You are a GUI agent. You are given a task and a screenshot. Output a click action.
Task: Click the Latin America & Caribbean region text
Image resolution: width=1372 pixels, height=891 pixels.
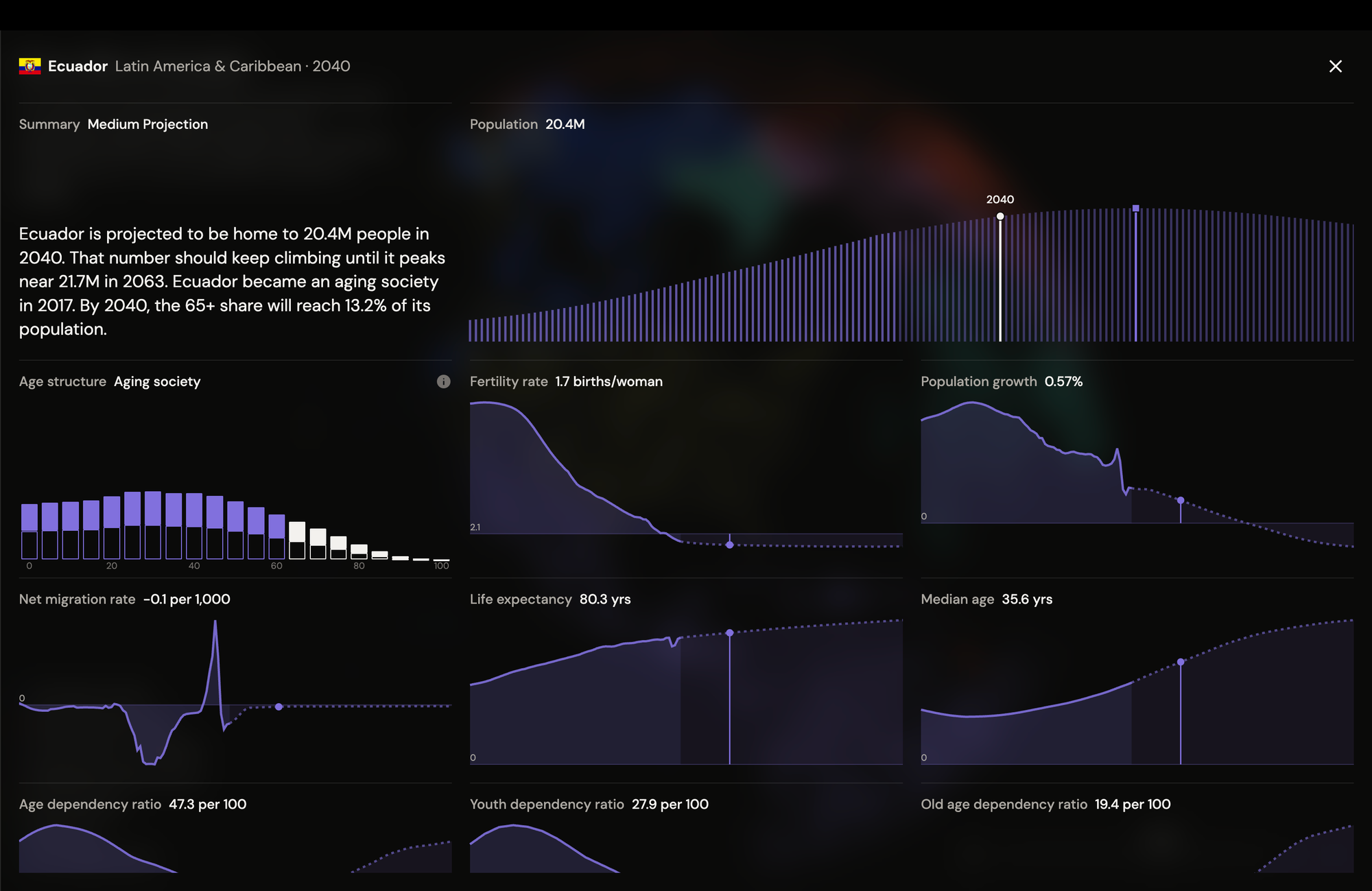tap(208, 67)
